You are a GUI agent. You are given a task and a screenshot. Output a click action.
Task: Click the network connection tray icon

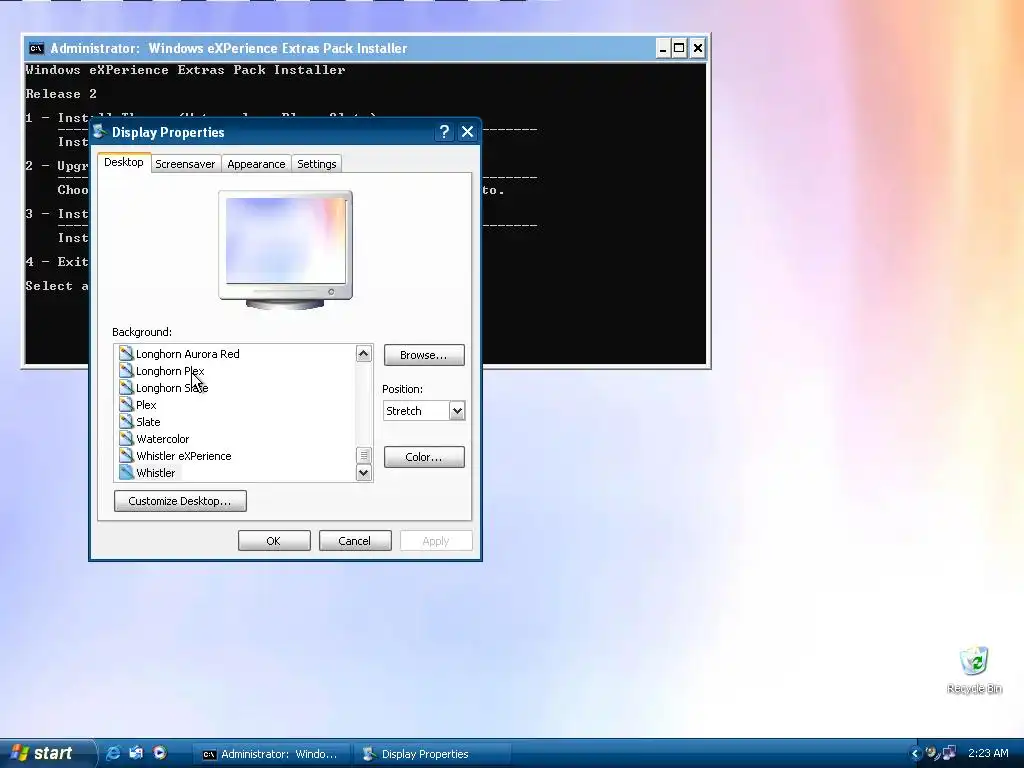(949, 754)
